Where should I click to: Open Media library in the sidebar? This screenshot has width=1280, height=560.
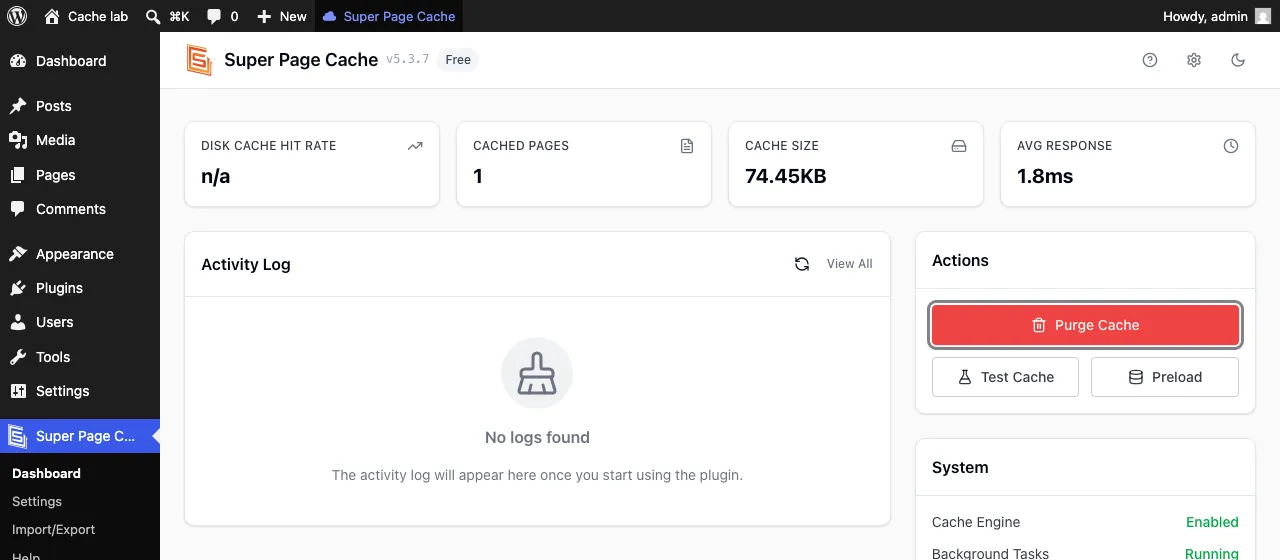coord(80,140)
